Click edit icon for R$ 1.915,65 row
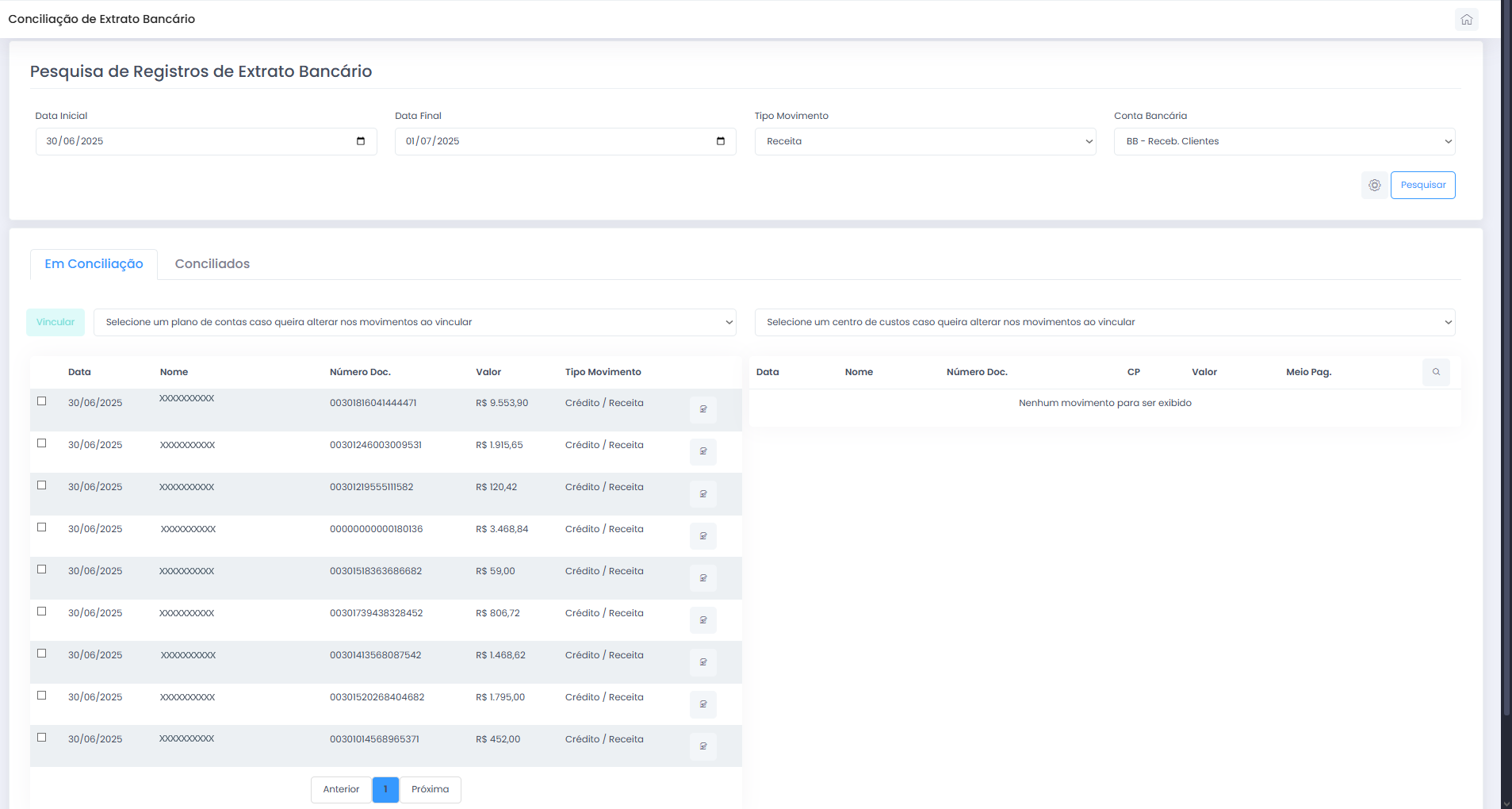This screenshot has height=809, width=1512. coord(702,451)
